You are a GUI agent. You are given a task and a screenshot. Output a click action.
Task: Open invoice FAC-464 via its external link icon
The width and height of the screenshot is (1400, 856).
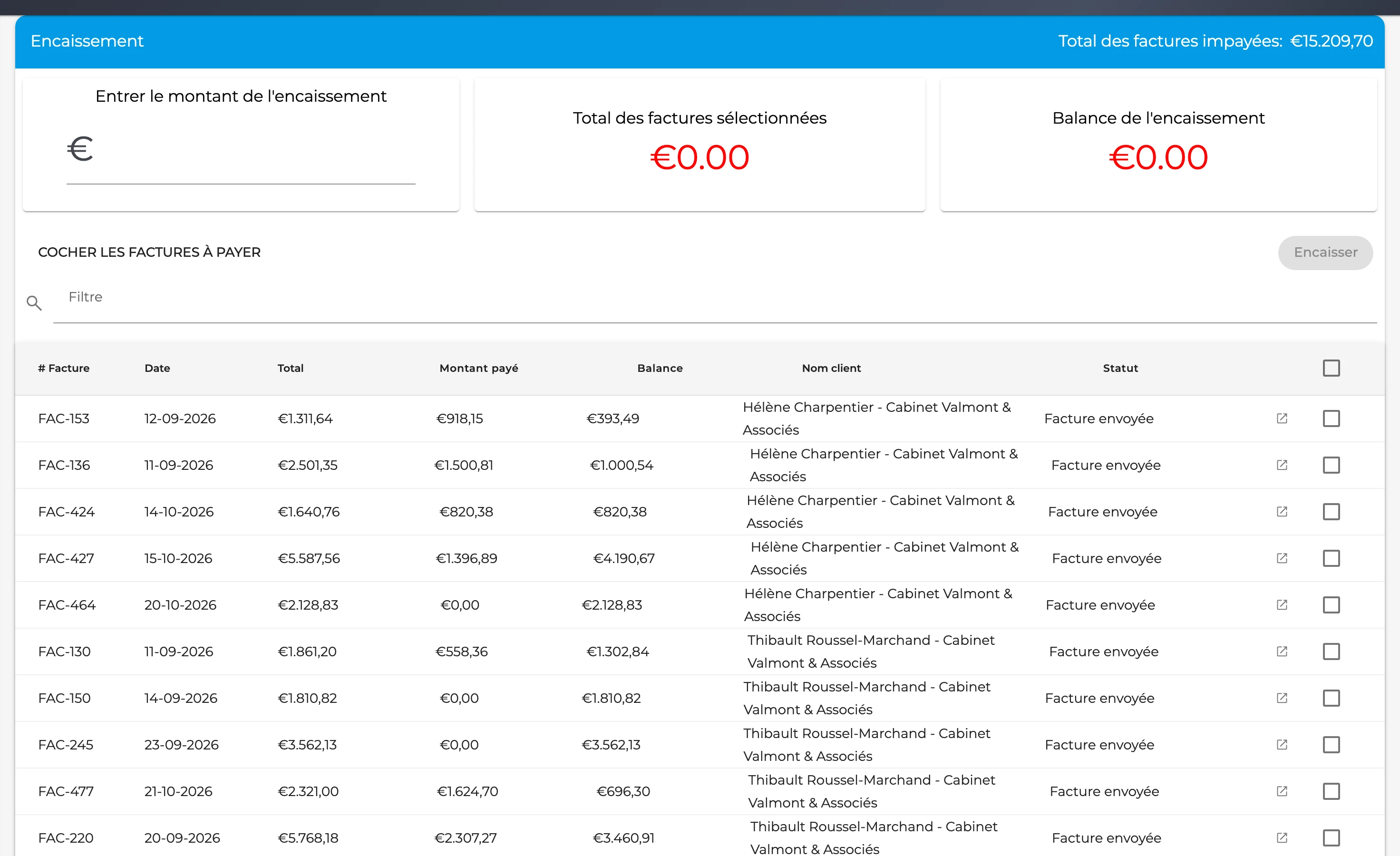point(1282,605)
